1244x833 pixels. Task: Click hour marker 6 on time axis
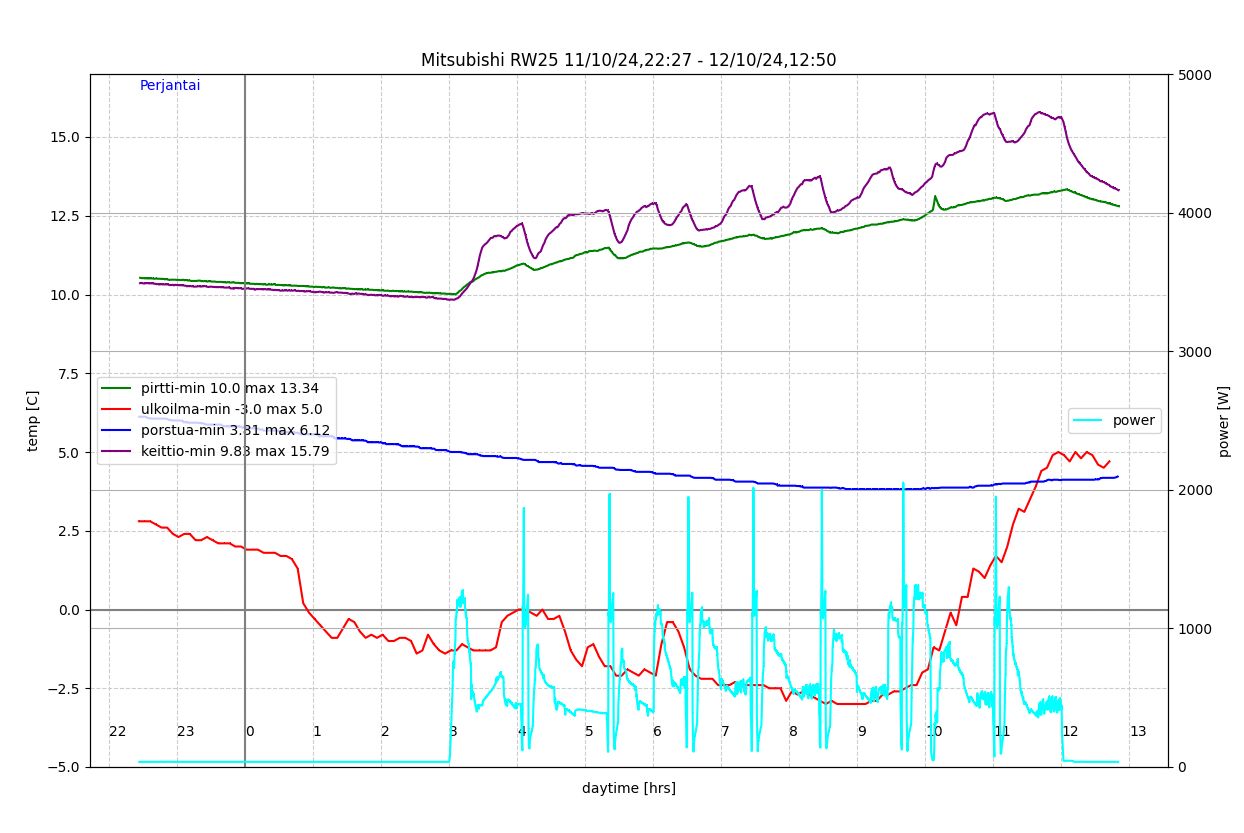click(657, 732)
